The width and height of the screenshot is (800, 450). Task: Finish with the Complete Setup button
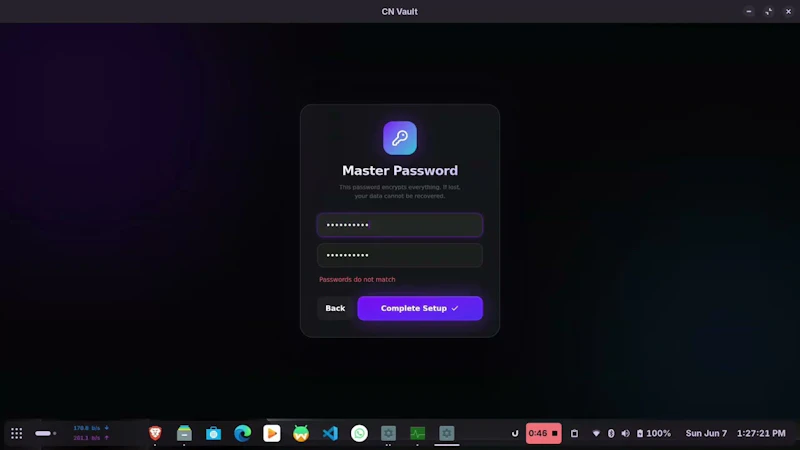click(x=420, y=308)
